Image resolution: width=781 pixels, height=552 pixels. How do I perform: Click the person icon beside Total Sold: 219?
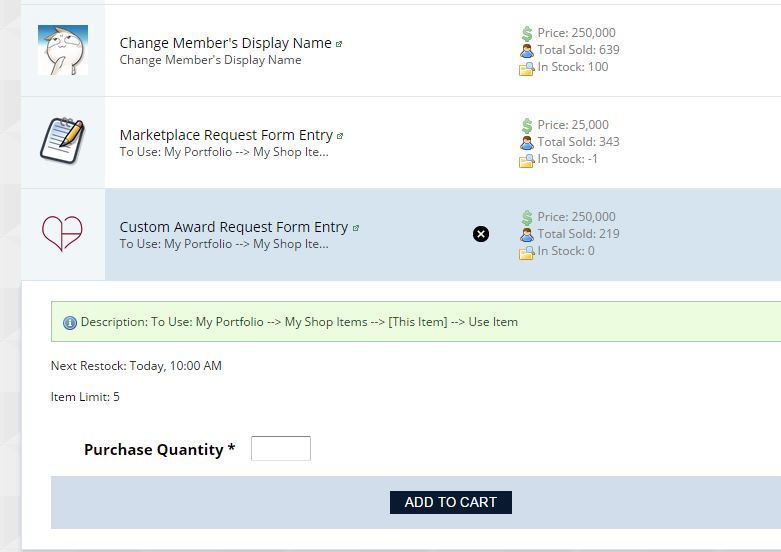pos(527,234)
